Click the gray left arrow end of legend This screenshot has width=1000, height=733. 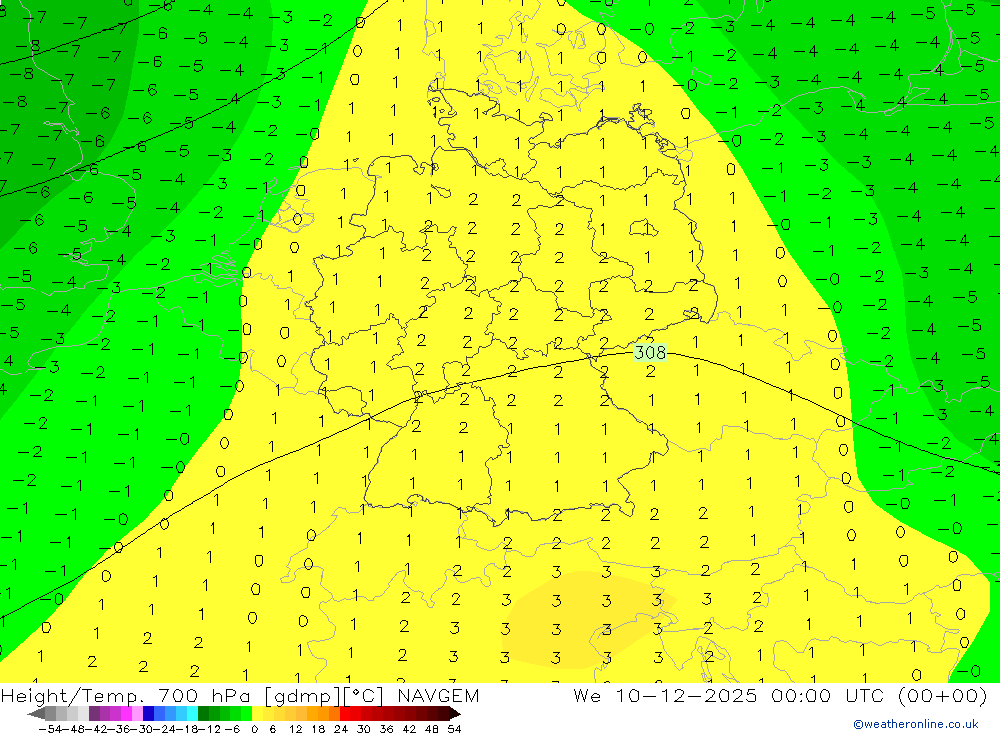click(x=36, y=714)
